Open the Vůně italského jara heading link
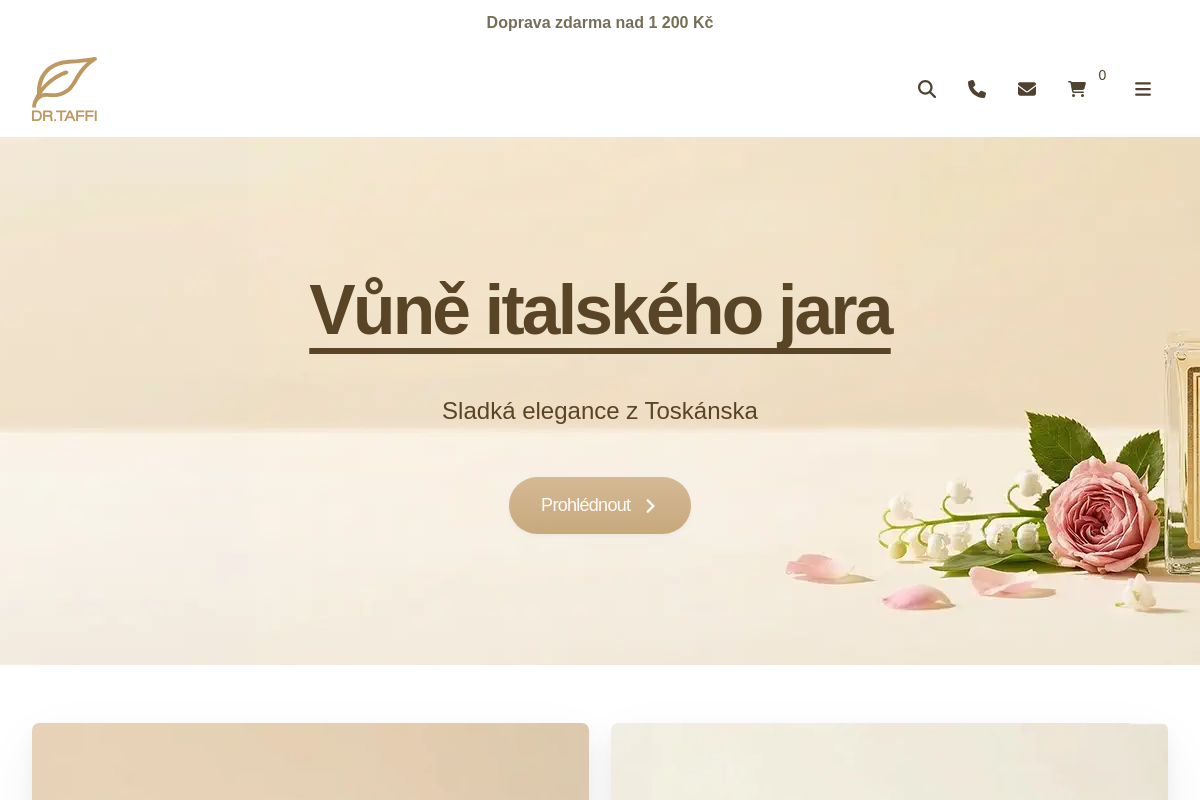The height and width of the screenshot is (800, 1200). point(600,310)
